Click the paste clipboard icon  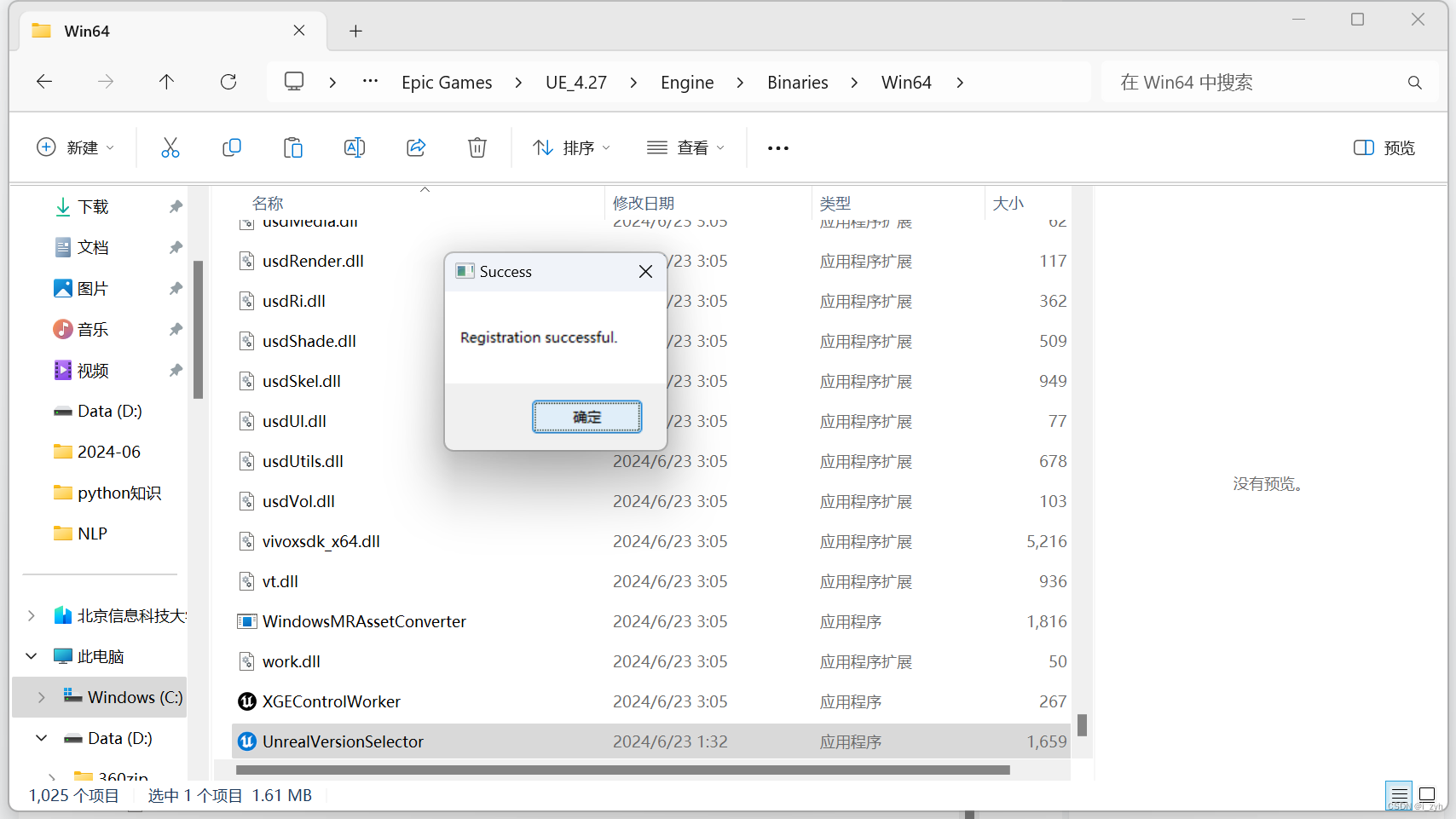293,147
